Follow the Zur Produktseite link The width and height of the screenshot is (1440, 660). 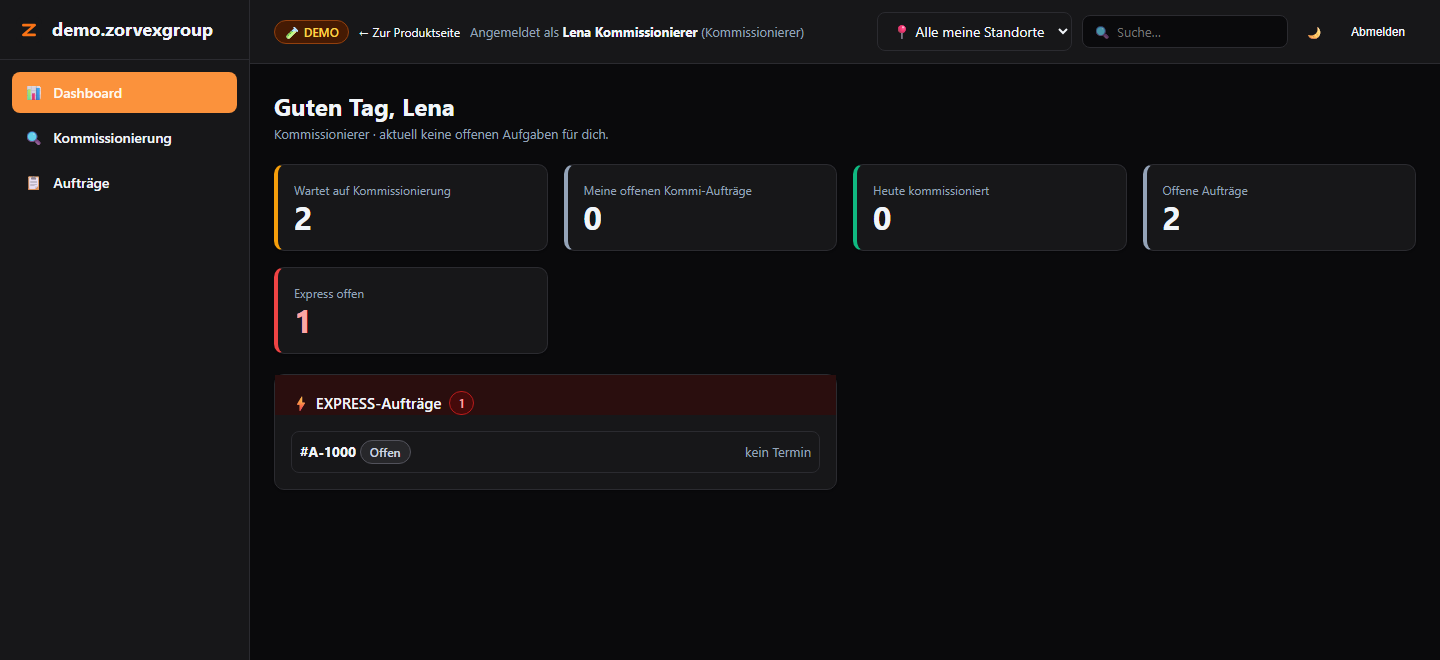409,32
